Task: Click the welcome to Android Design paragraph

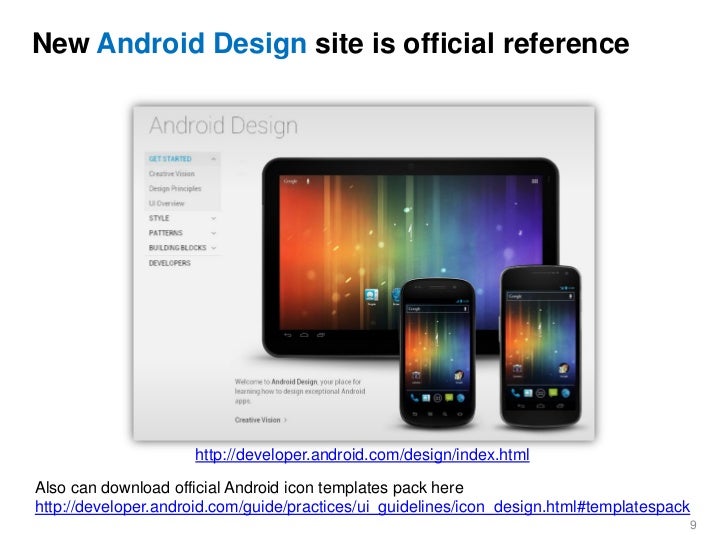Action: click(300, 391)
